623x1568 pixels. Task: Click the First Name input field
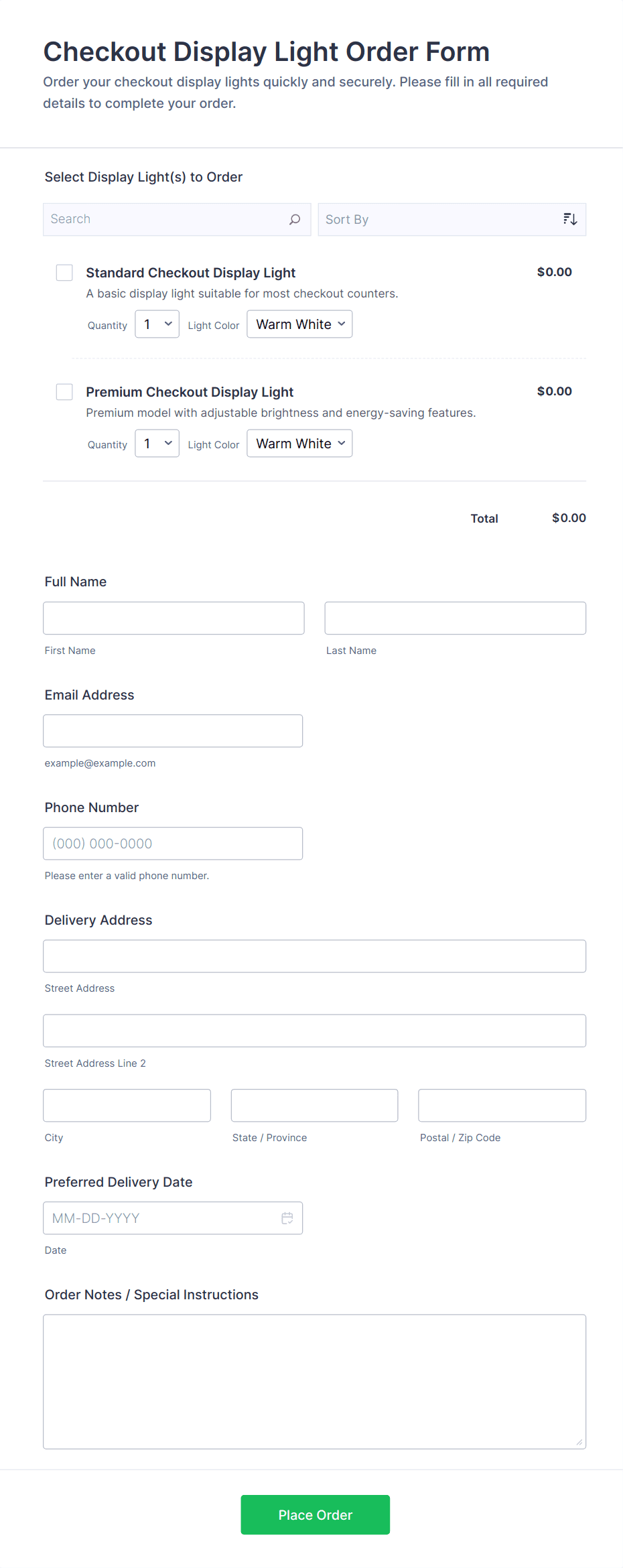[173, 618]
